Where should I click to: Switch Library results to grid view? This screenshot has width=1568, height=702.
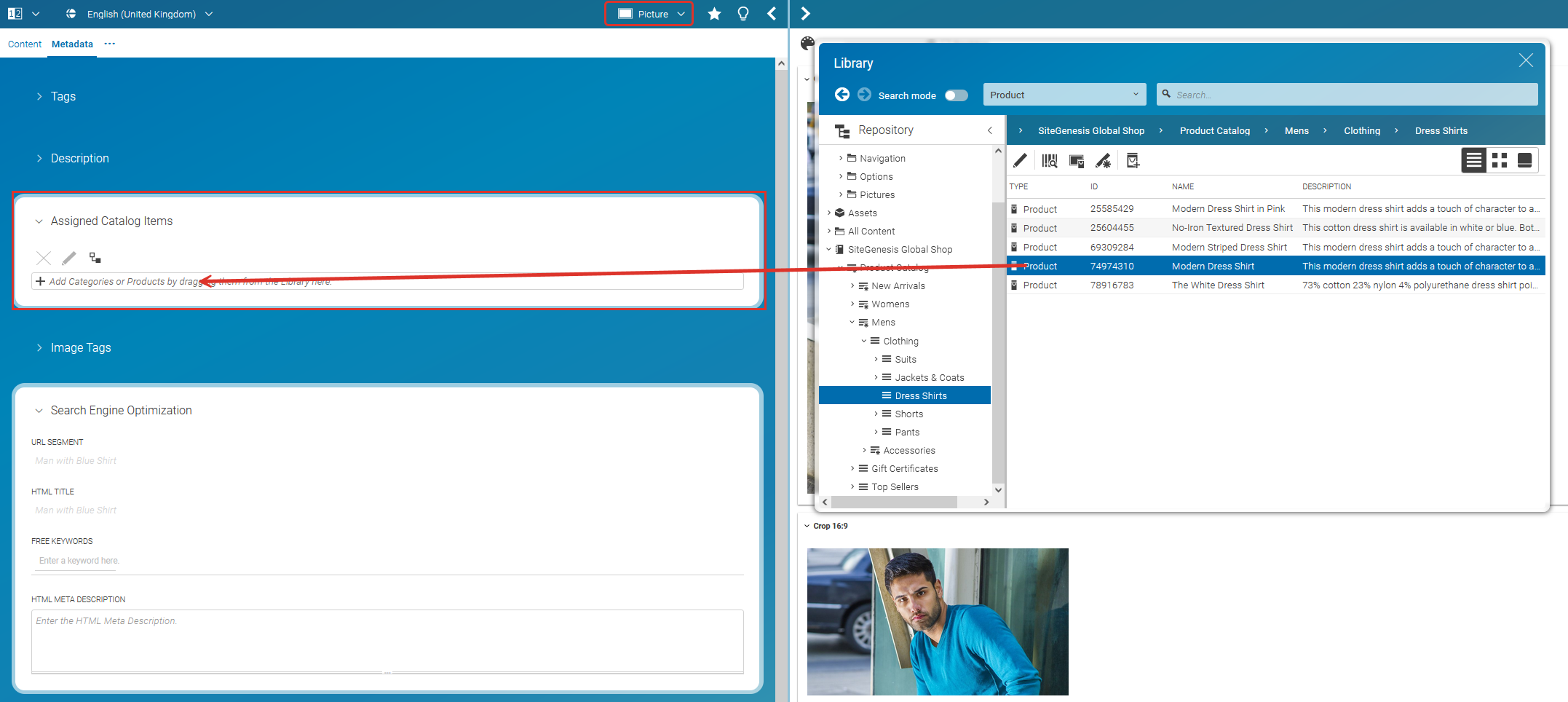click(1500, 160)
